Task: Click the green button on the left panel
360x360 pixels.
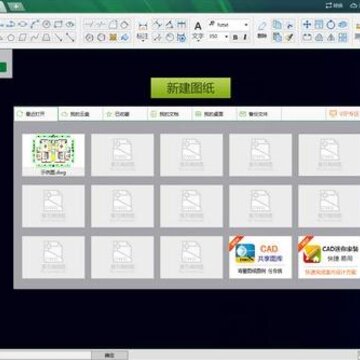Action: click(3, 67)
